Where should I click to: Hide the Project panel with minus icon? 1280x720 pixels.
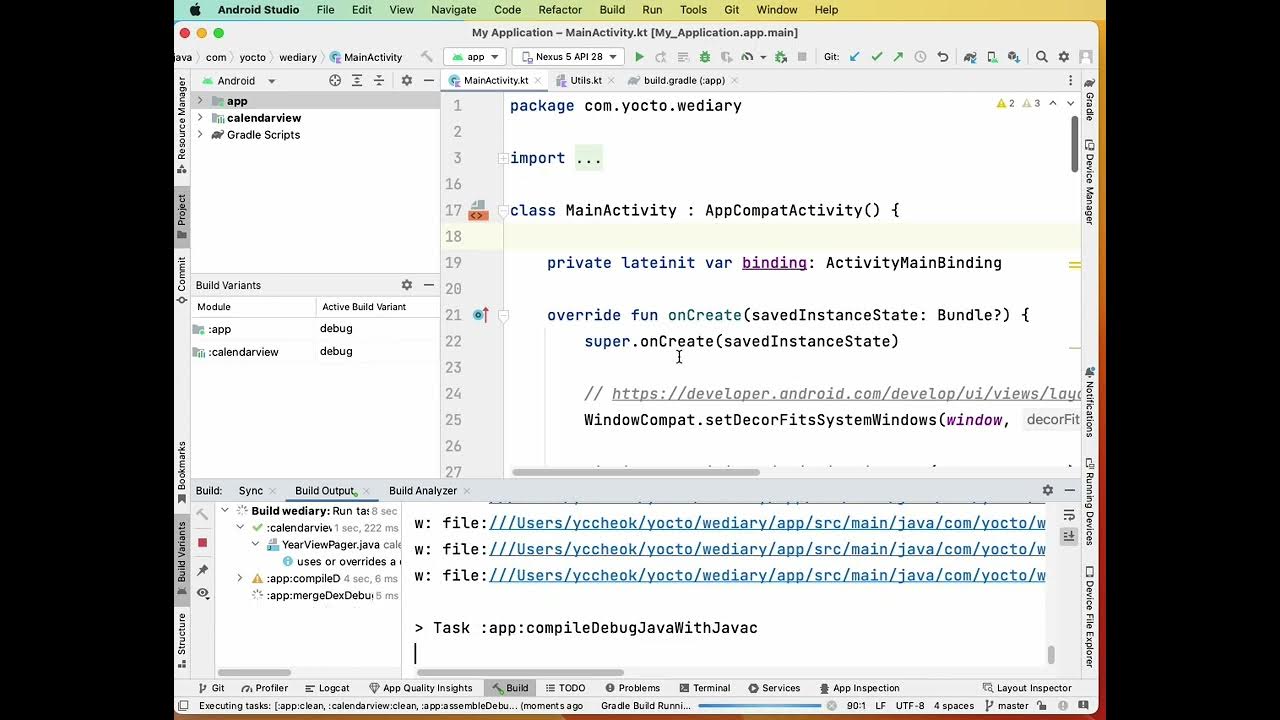click(428, 80)
